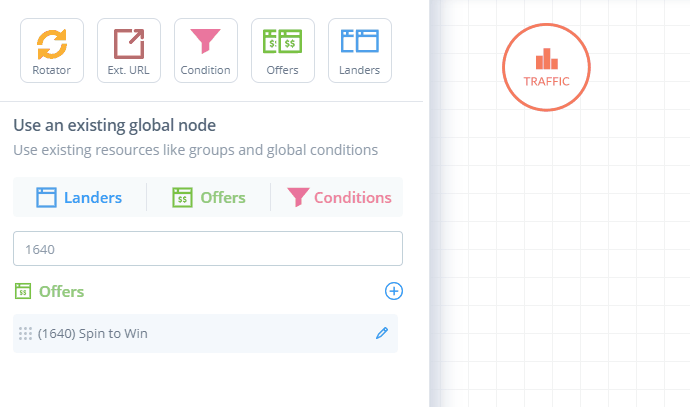The width and height of the screenshot is (690, 407).
Task: Click the plus icon beside Offers
Action: tap(394, 291)
